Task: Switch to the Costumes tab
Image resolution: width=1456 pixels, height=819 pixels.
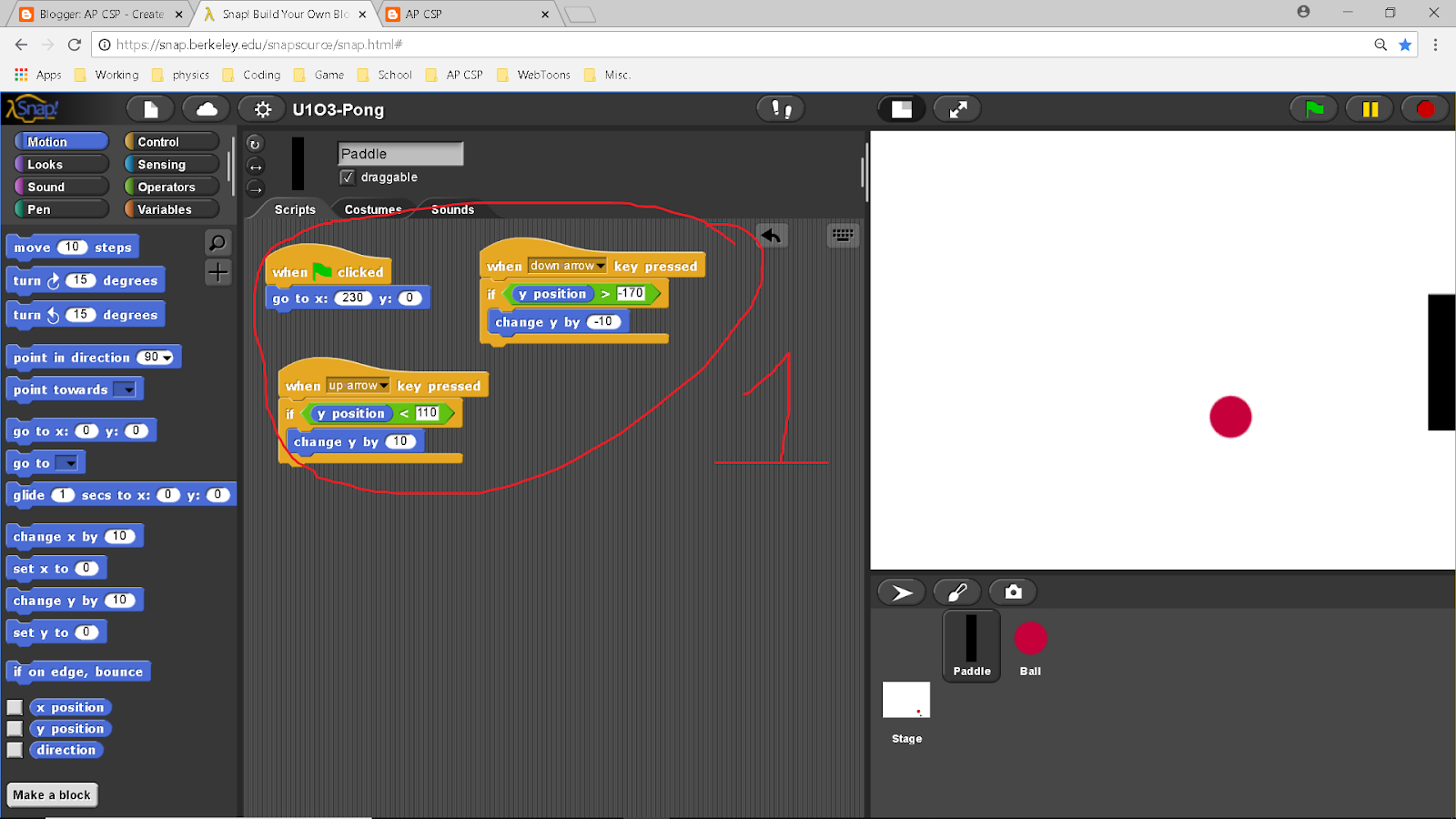Action: (x=373, y=209)
